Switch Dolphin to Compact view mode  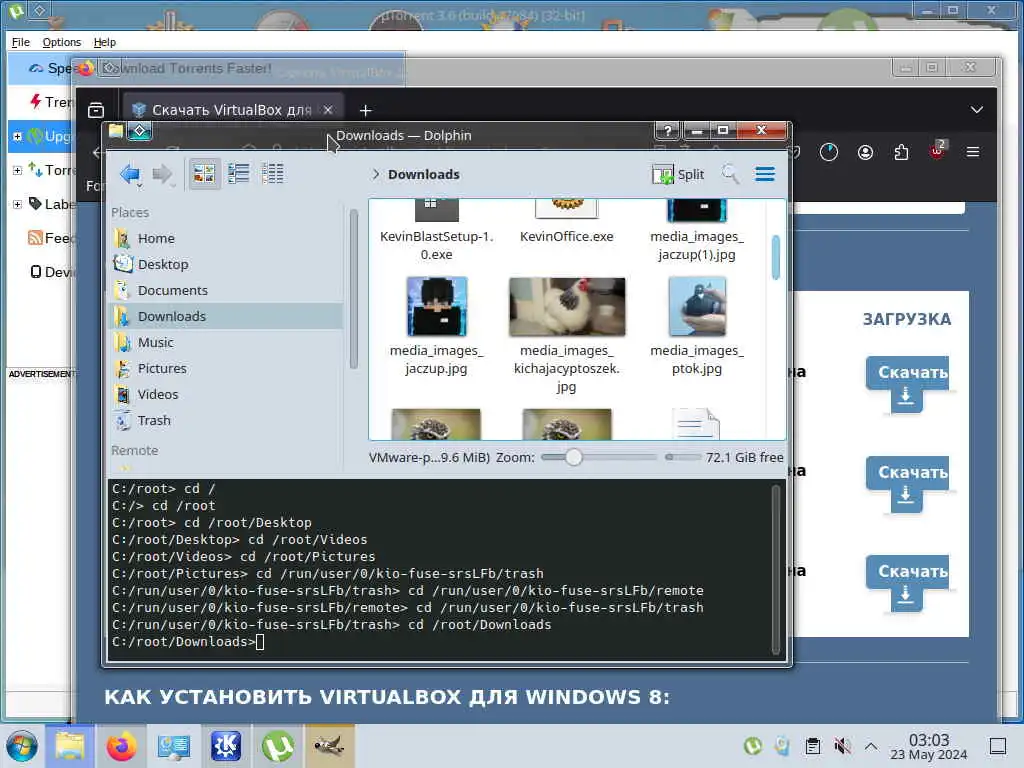tap(238, 174)
